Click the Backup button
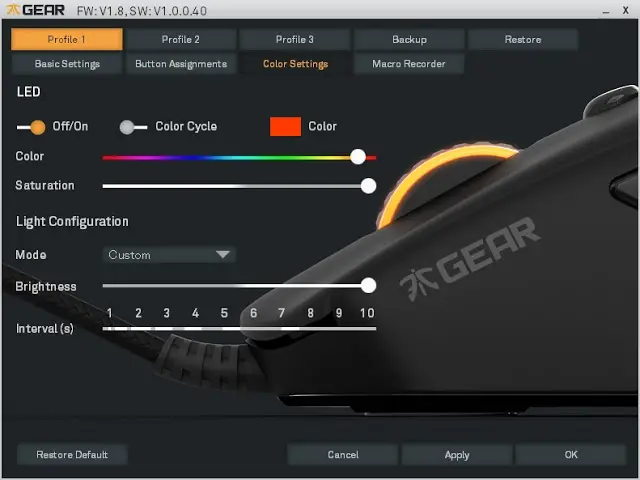The height and width of the screenshot is (480, 640). pos(409,39)
